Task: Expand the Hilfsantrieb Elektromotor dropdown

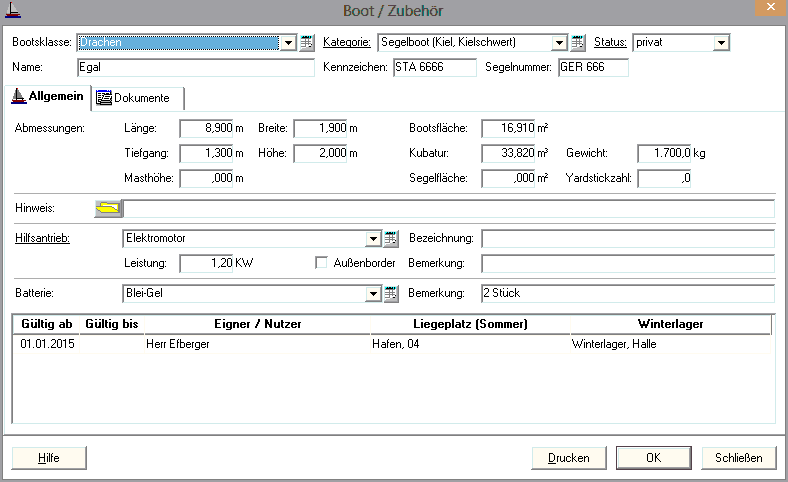Action: click(372, 239)
